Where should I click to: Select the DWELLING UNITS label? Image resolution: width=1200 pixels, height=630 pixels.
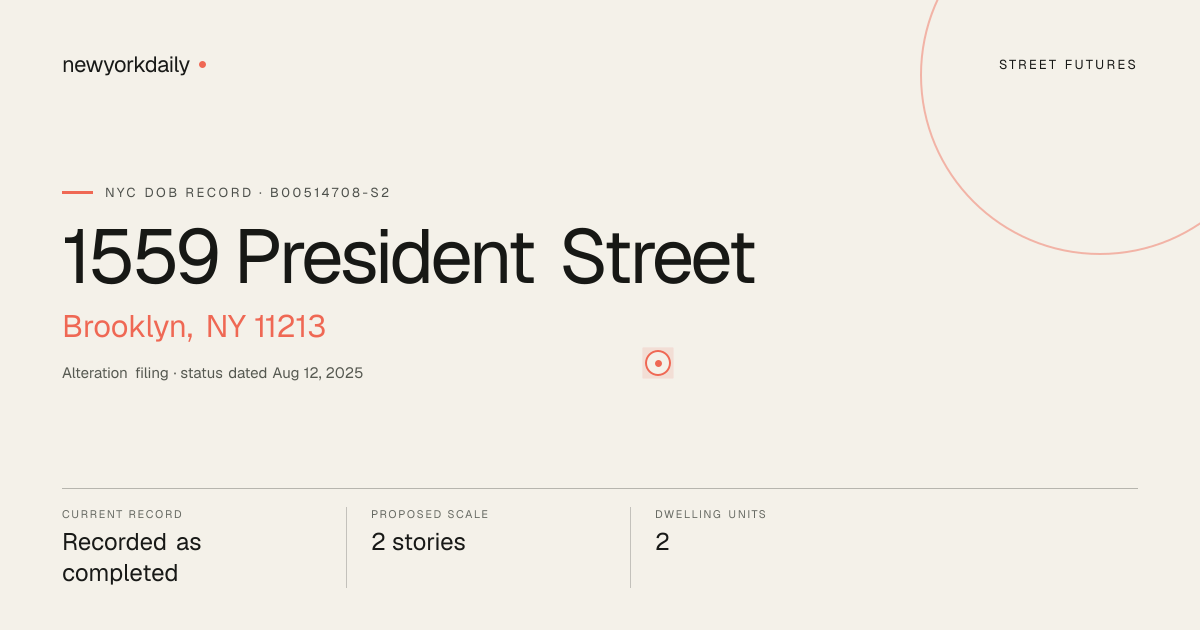(x=711, y=514)
